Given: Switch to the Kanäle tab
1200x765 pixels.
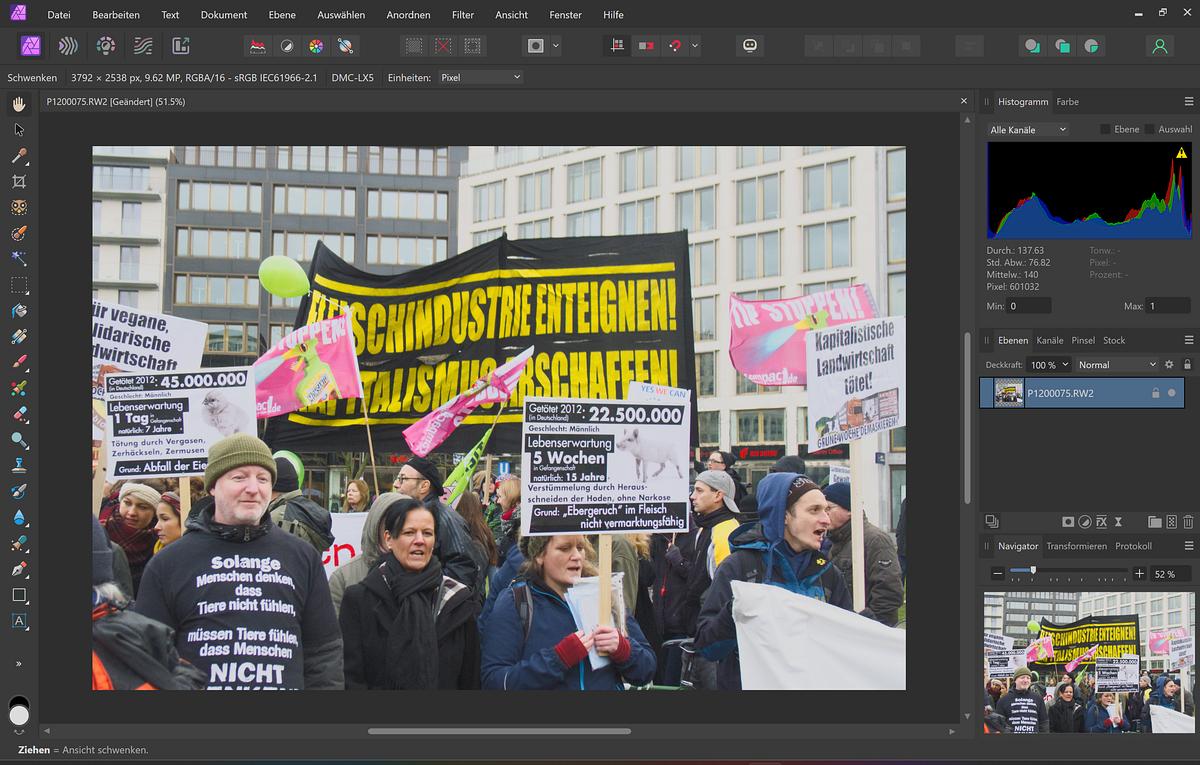Looking at the screenshot, I should (x=1049, y=340).
